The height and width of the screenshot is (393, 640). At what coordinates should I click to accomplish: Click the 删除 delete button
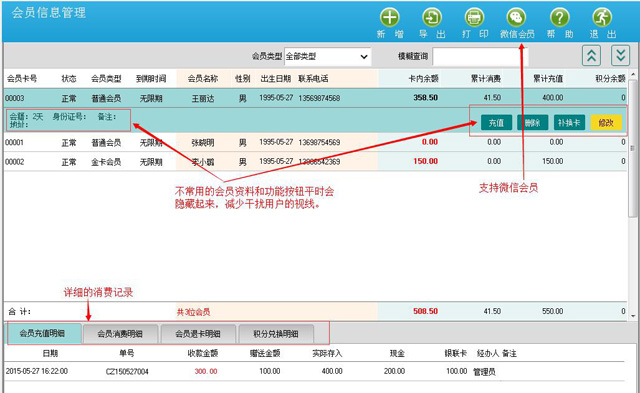click(532, 122)
